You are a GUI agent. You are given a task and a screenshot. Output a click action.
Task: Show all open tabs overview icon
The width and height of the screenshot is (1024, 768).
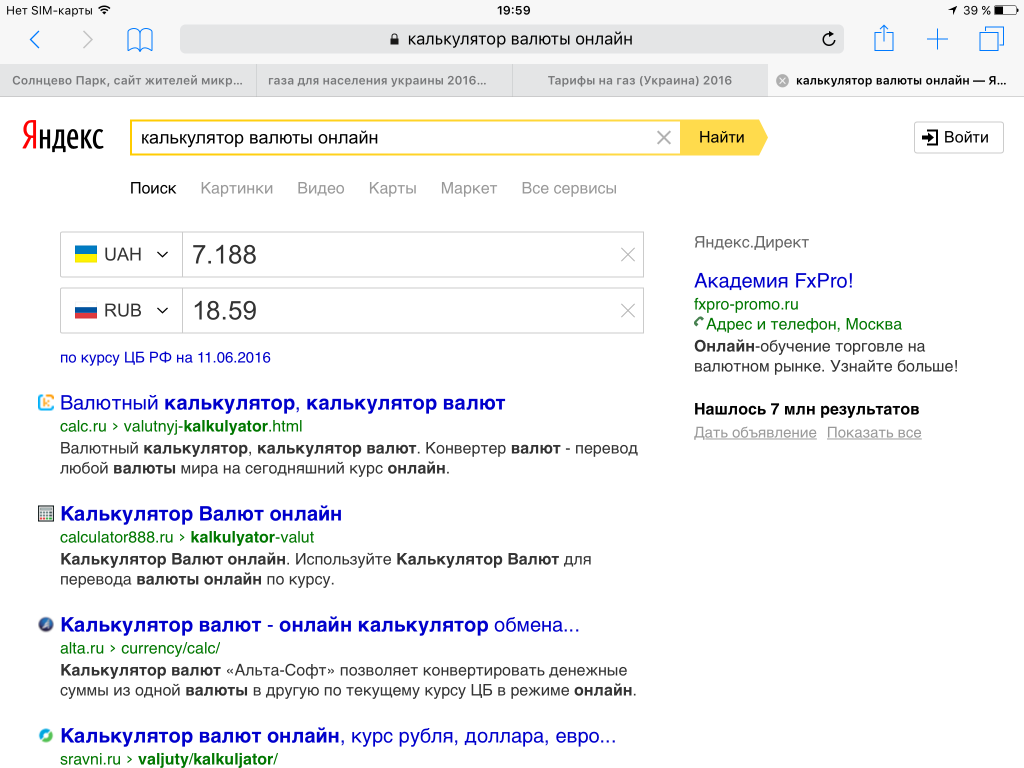(x=991, y=39)
